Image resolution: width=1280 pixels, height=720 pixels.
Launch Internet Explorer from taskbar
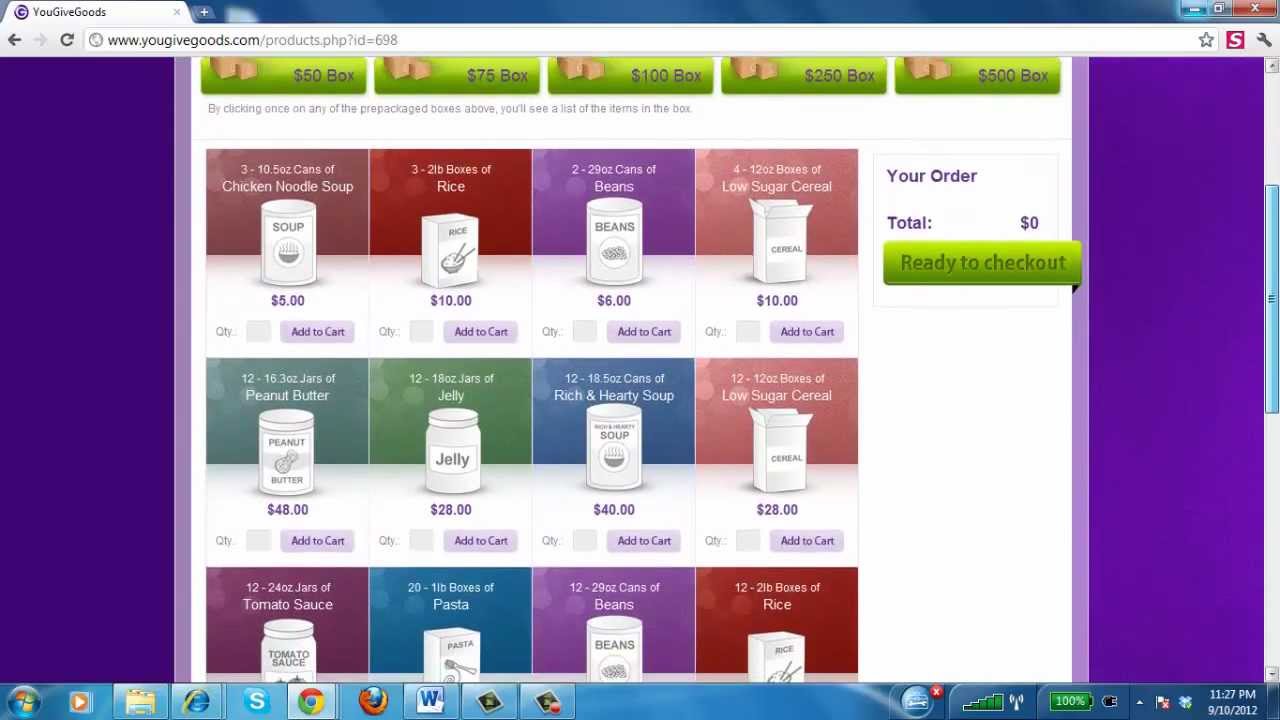[x=197, y=702]
